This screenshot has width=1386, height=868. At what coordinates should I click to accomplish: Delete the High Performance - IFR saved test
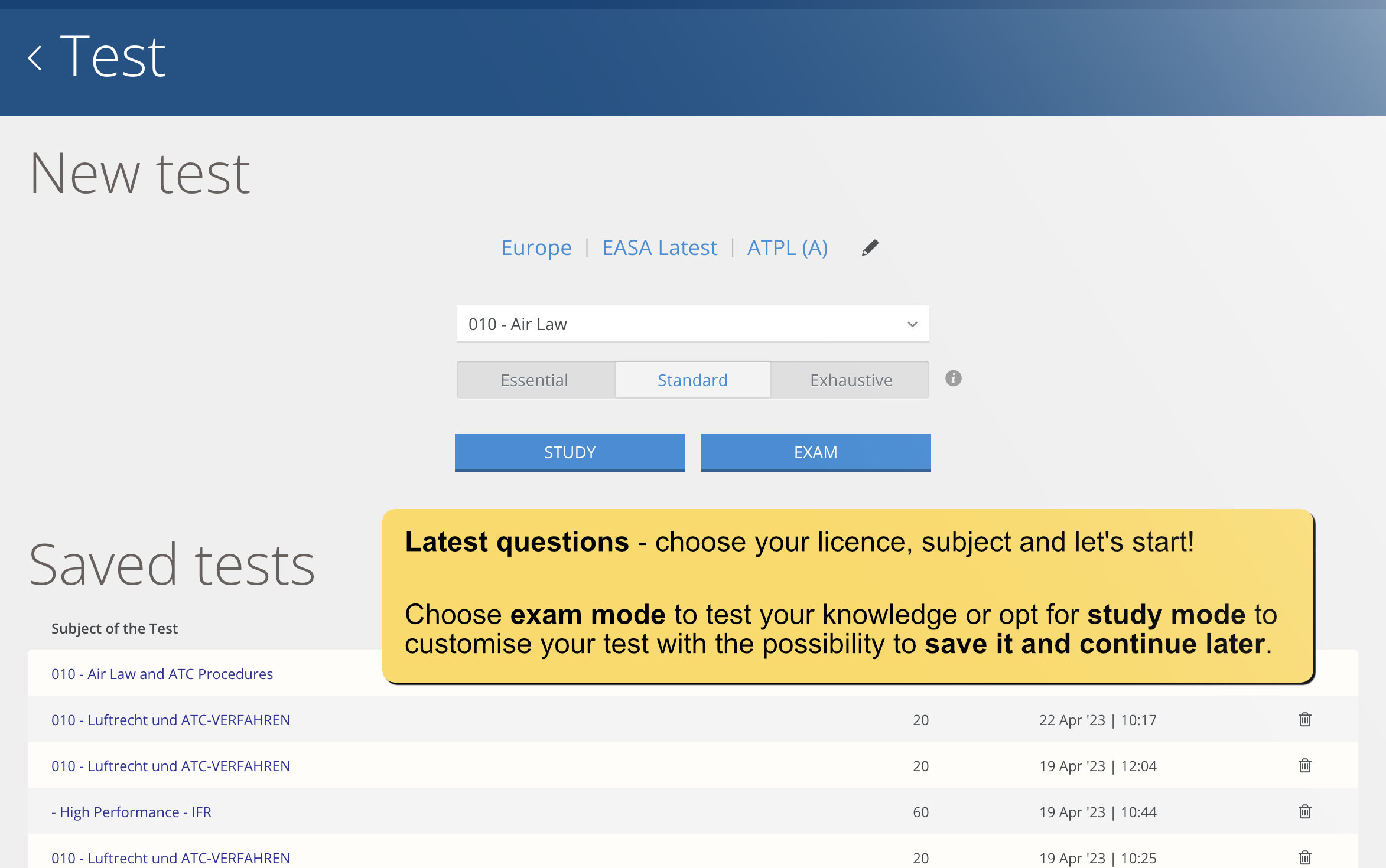tap(1304, 811)
